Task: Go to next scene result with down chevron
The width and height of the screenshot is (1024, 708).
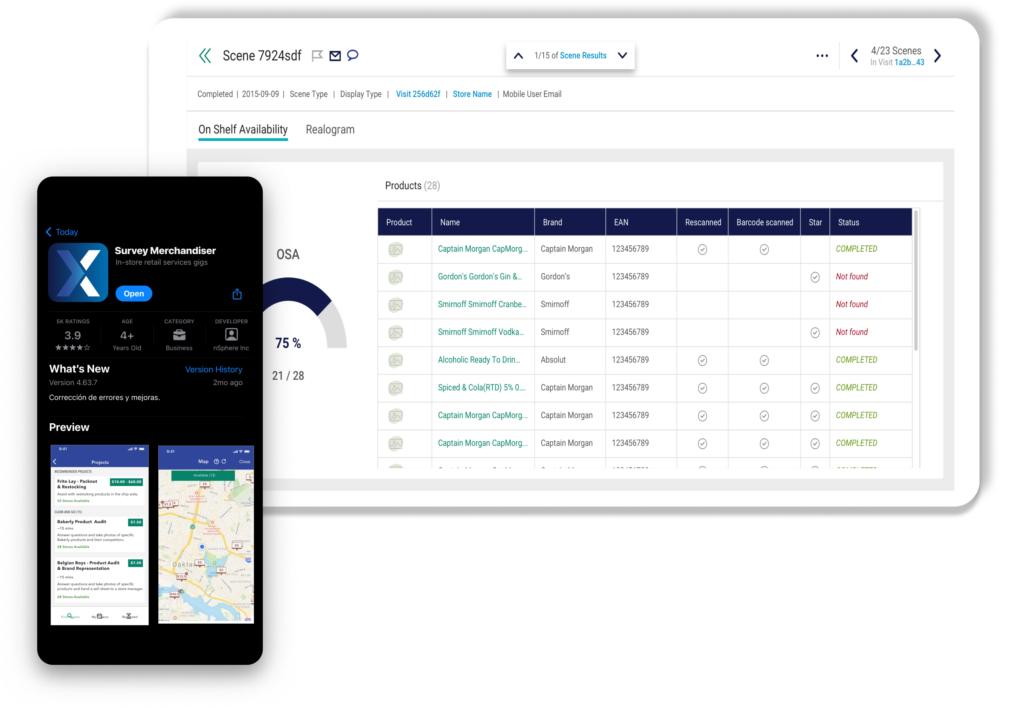Action: [622, 56]
